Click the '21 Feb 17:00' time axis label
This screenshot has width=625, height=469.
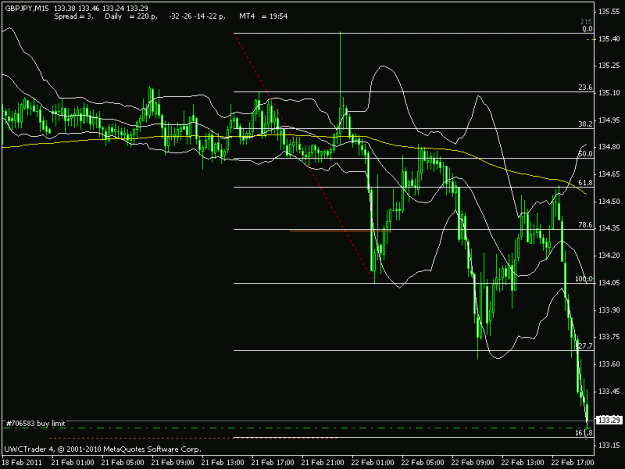pos(273,463)
